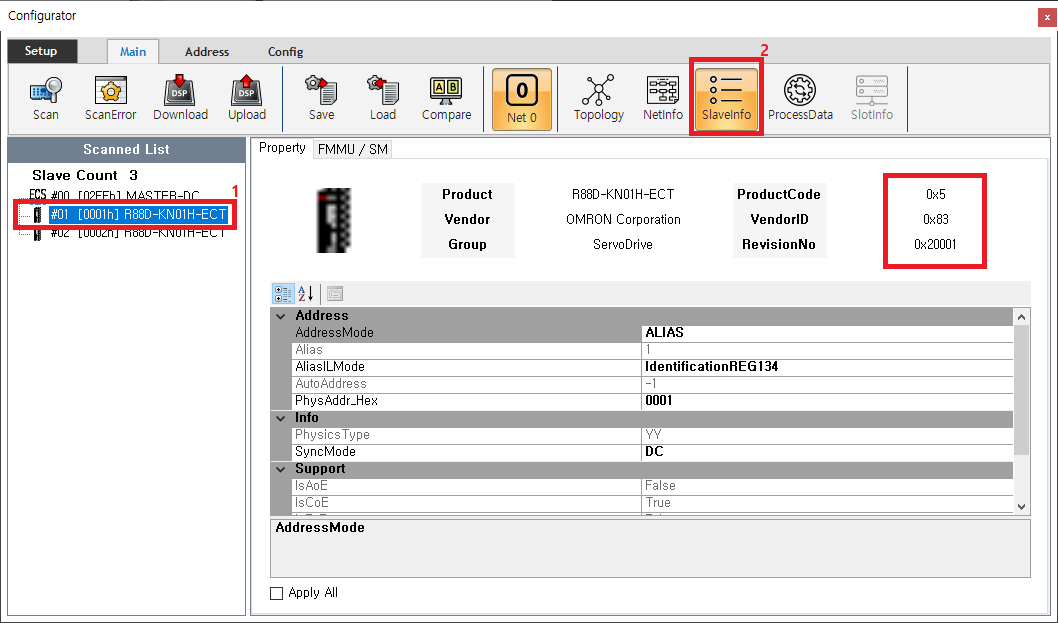The image size is (1058, 623).
Task: Select slave #02 R88D-KN01H-ECT in the list
Action: click(x=138, y=233)
